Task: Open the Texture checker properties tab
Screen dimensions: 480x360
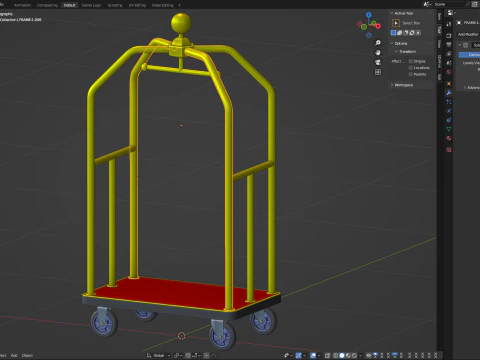Action: [449, 150]
